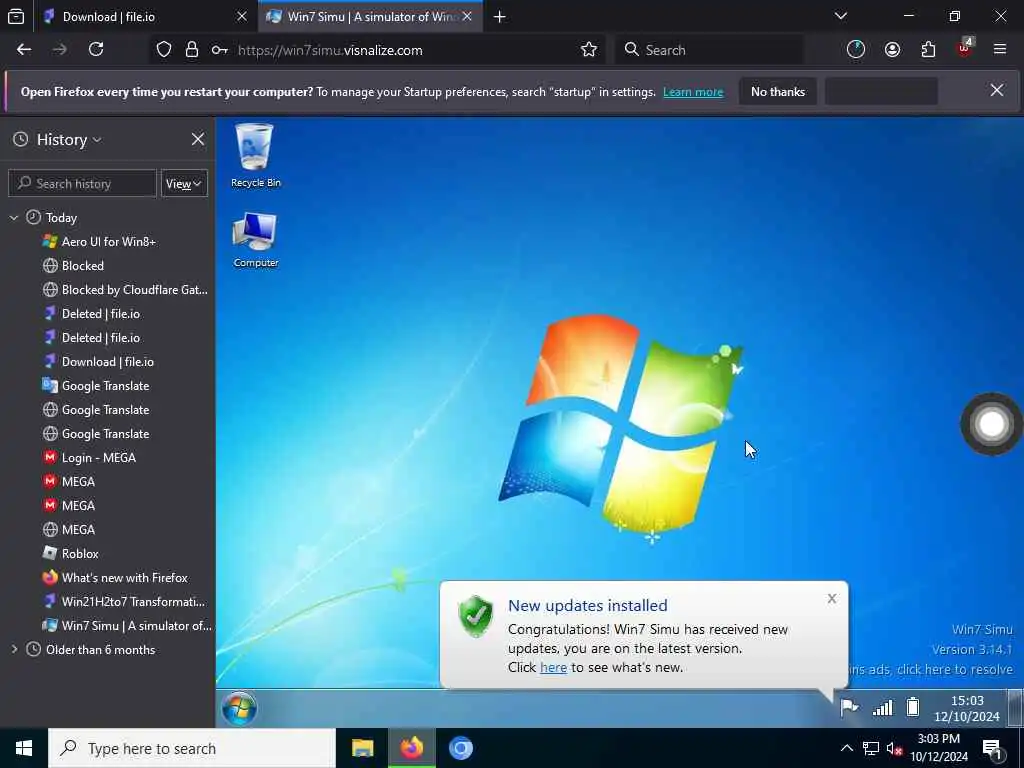Open the View sorting dropdown
Image resolution: width=1024 pixels, height=768 pixels.
184,184
